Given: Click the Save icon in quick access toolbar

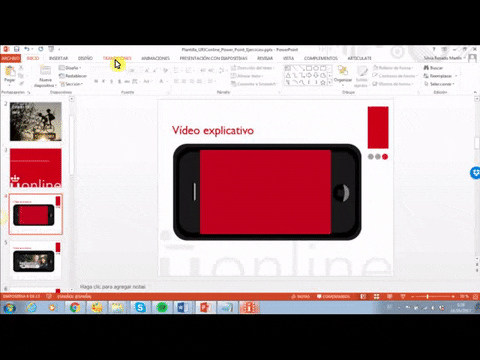Looking at the screenshot, I should click(x=17, y=49).
